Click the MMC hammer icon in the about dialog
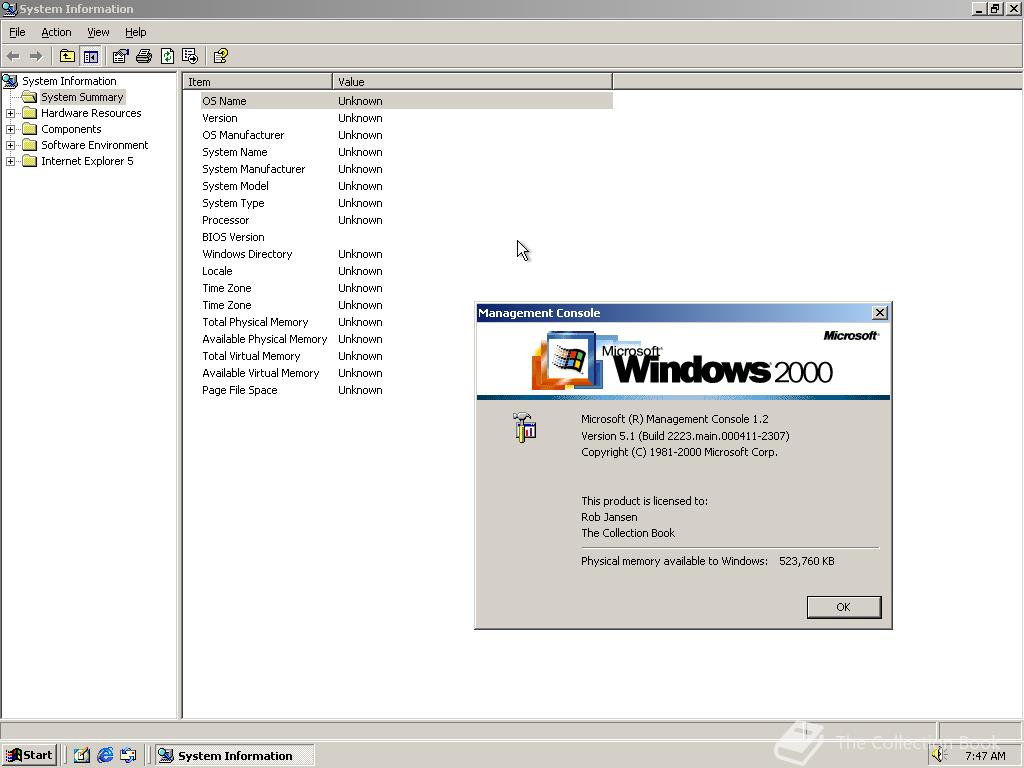Viewport: 1024px width, 768px height. (524, 428)
